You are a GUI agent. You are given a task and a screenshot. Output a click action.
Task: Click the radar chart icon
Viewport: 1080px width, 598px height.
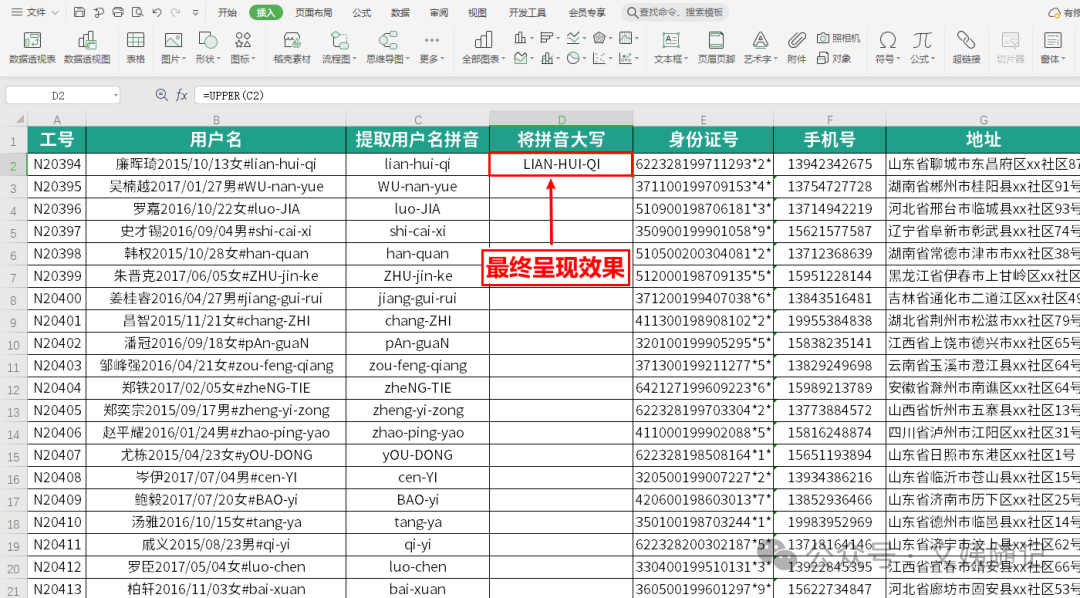point(600,37)
